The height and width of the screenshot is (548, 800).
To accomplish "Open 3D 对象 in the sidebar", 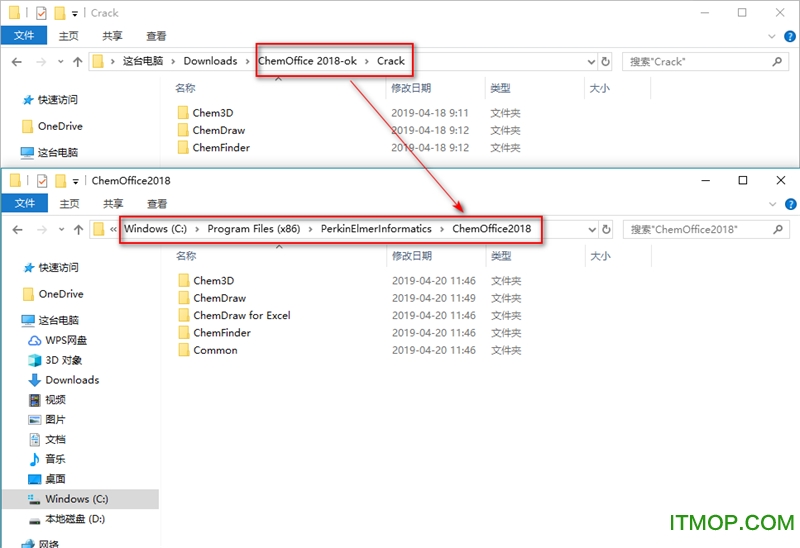I will pyautogui.click(x=63, y=360).
